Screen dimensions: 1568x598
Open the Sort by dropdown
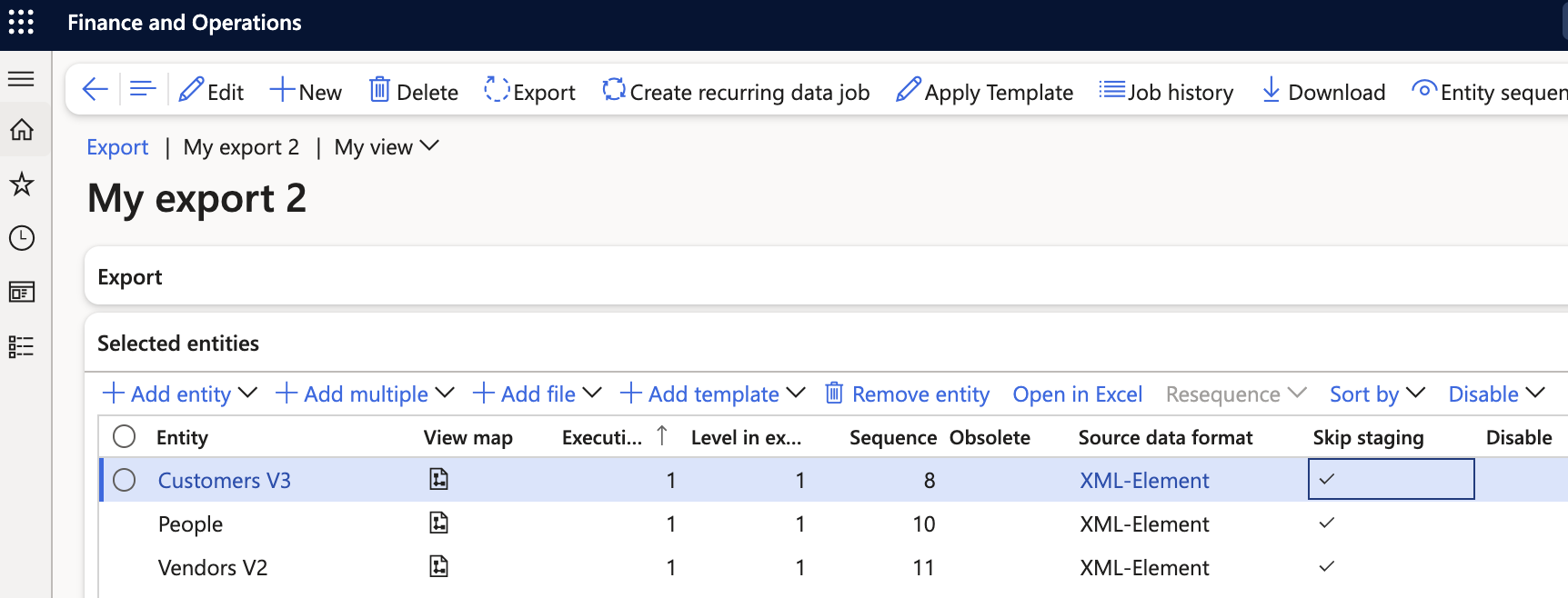click(x=1377, y=394)
